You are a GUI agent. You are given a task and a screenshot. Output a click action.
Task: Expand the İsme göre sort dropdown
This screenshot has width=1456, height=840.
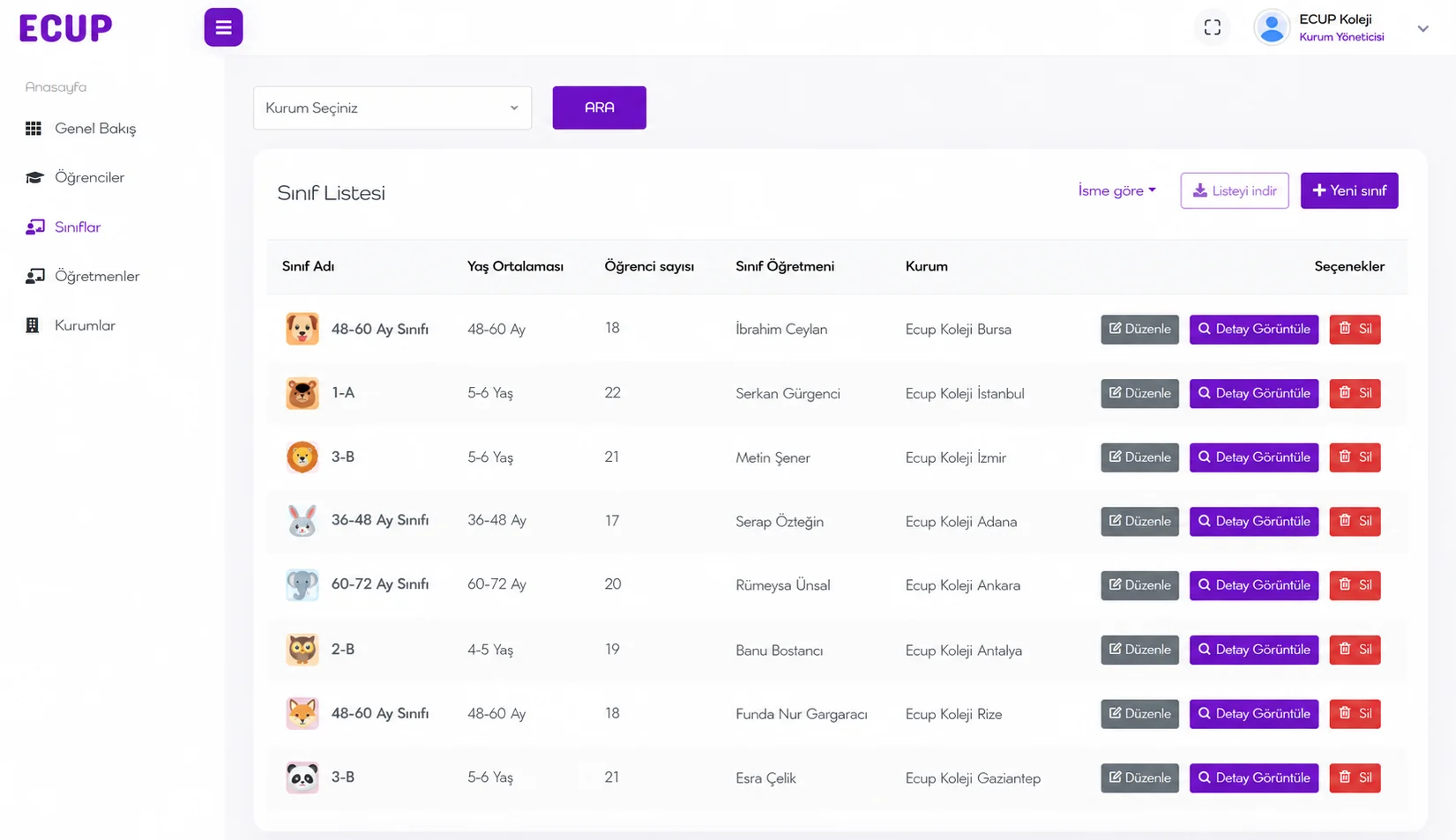[x=1116, y=190]
